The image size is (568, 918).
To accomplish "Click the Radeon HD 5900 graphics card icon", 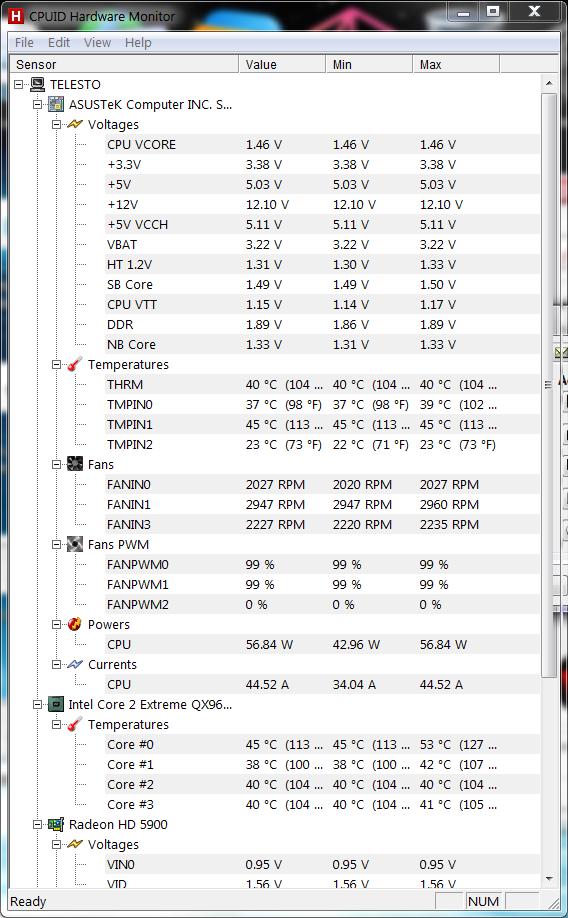I will point(56,824).
